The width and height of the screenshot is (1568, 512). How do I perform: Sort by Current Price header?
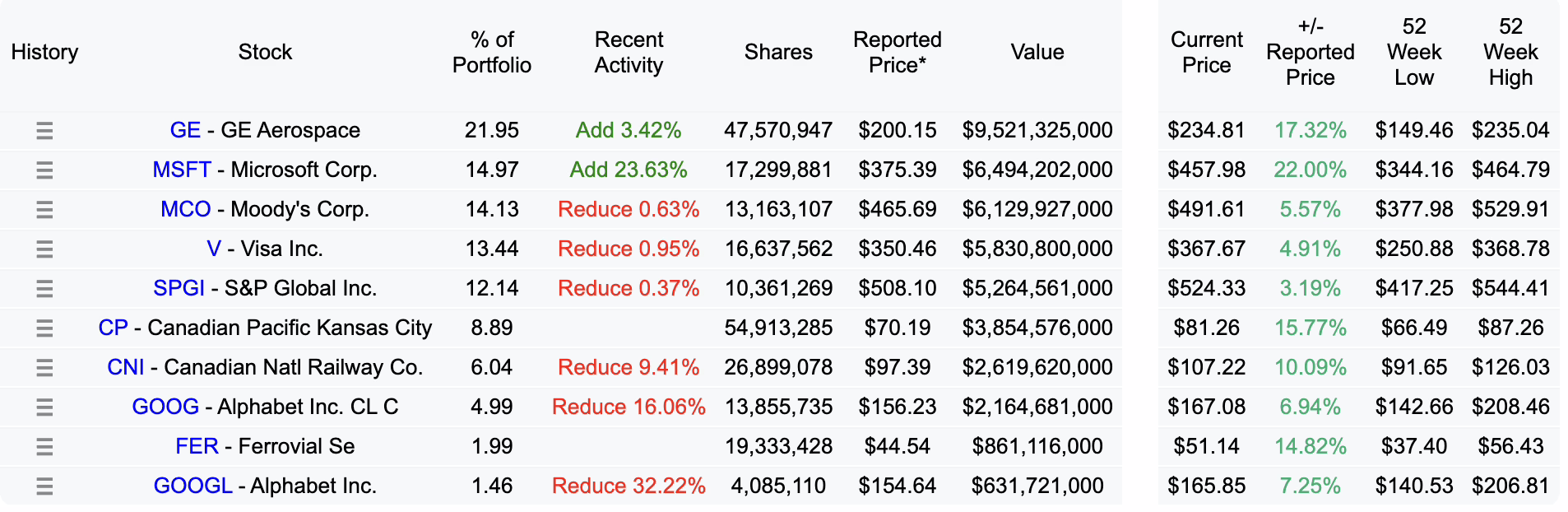coord(1207,52)
